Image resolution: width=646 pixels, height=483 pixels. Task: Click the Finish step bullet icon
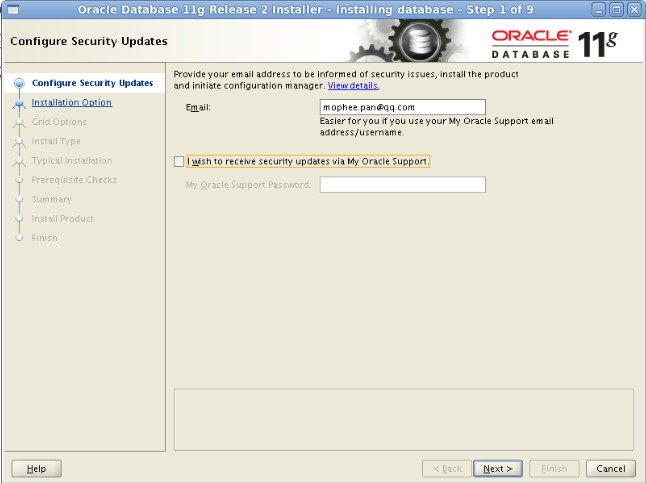pos(19,238)
